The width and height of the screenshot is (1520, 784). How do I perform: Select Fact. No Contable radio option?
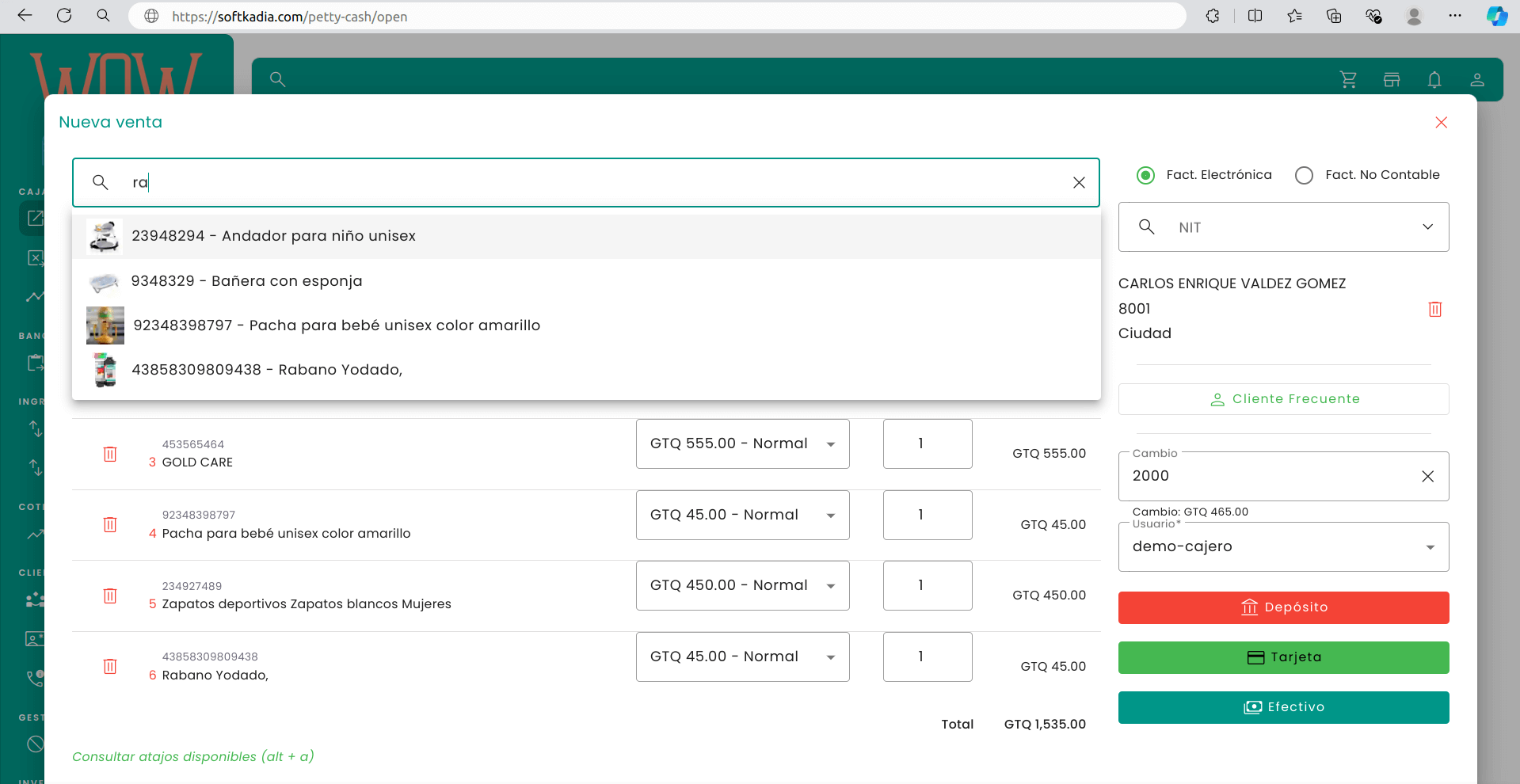coord(1304,175)
